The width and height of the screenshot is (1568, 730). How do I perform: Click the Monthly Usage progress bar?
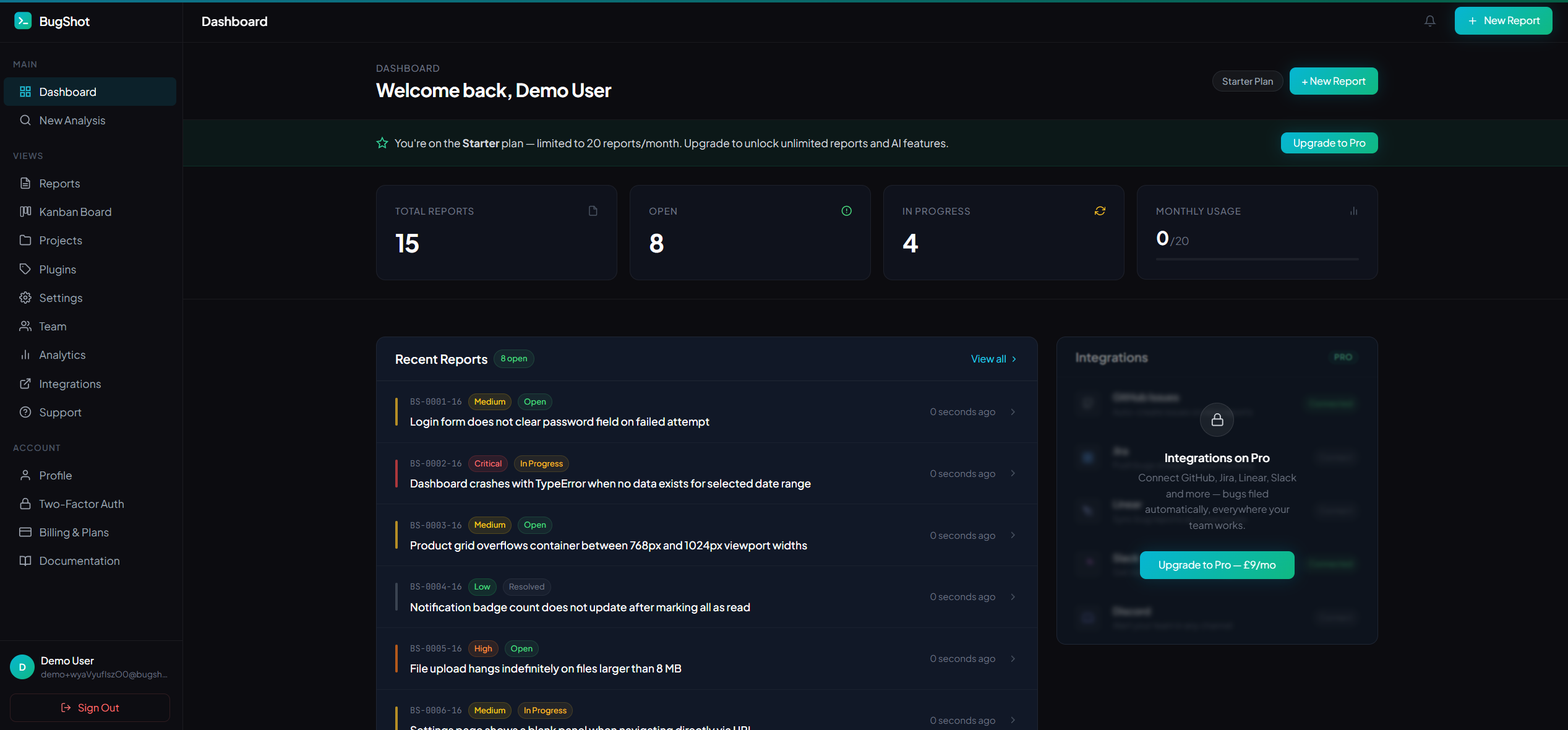click(1257, 259)
